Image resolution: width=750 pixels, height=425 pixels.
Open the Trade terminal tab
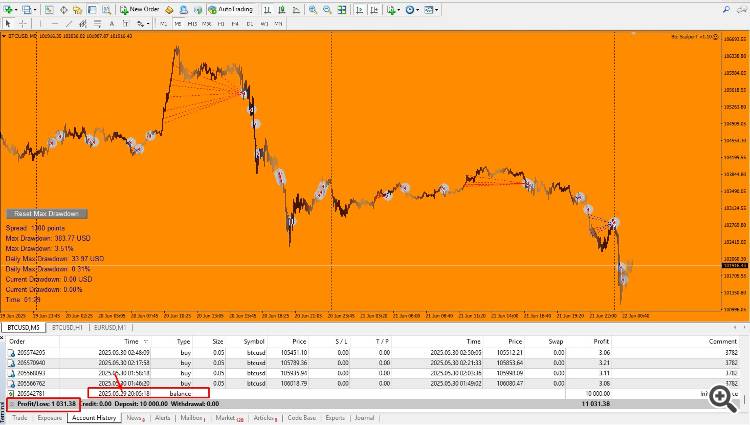(19, 418)
